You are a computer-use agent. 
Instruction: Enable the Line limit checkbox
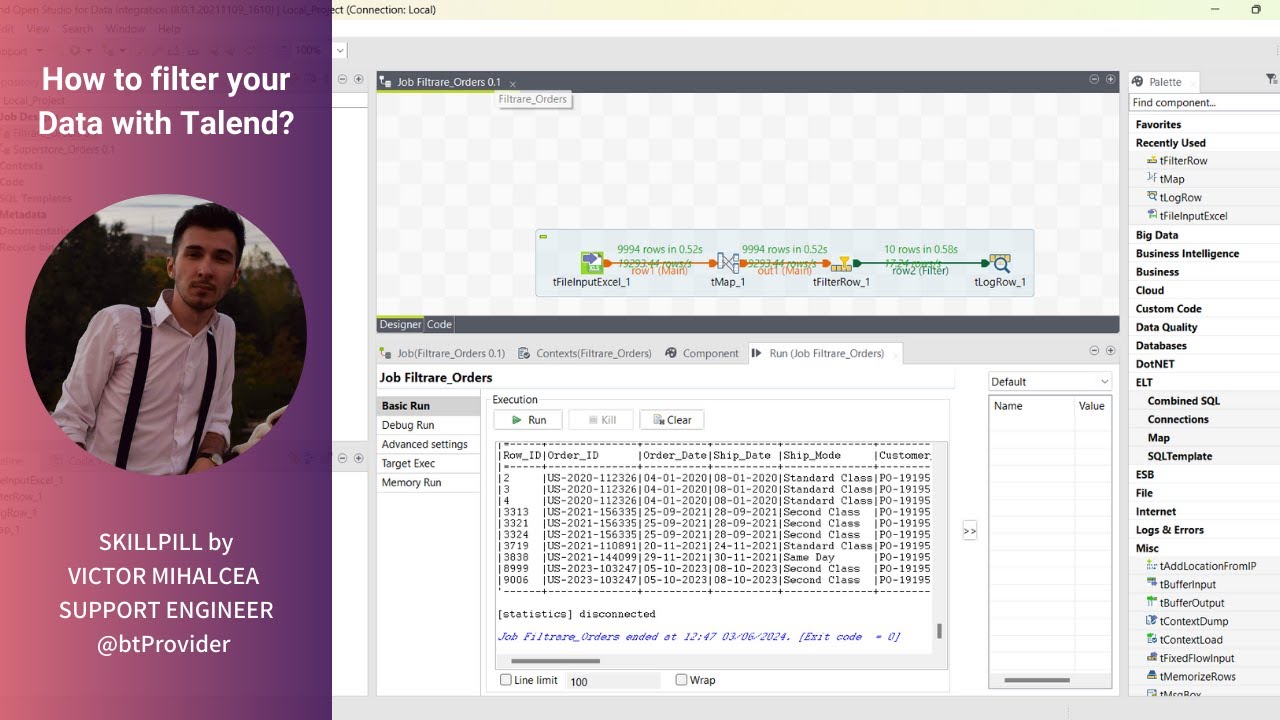coord(506,680)
